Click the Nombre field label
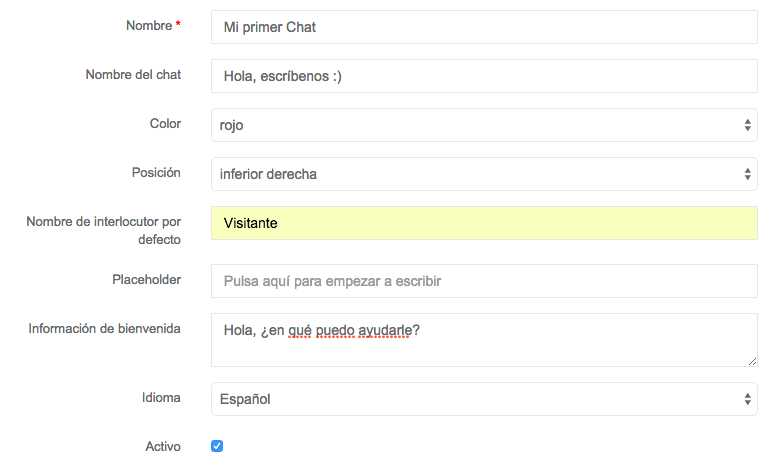 point(148,25)
